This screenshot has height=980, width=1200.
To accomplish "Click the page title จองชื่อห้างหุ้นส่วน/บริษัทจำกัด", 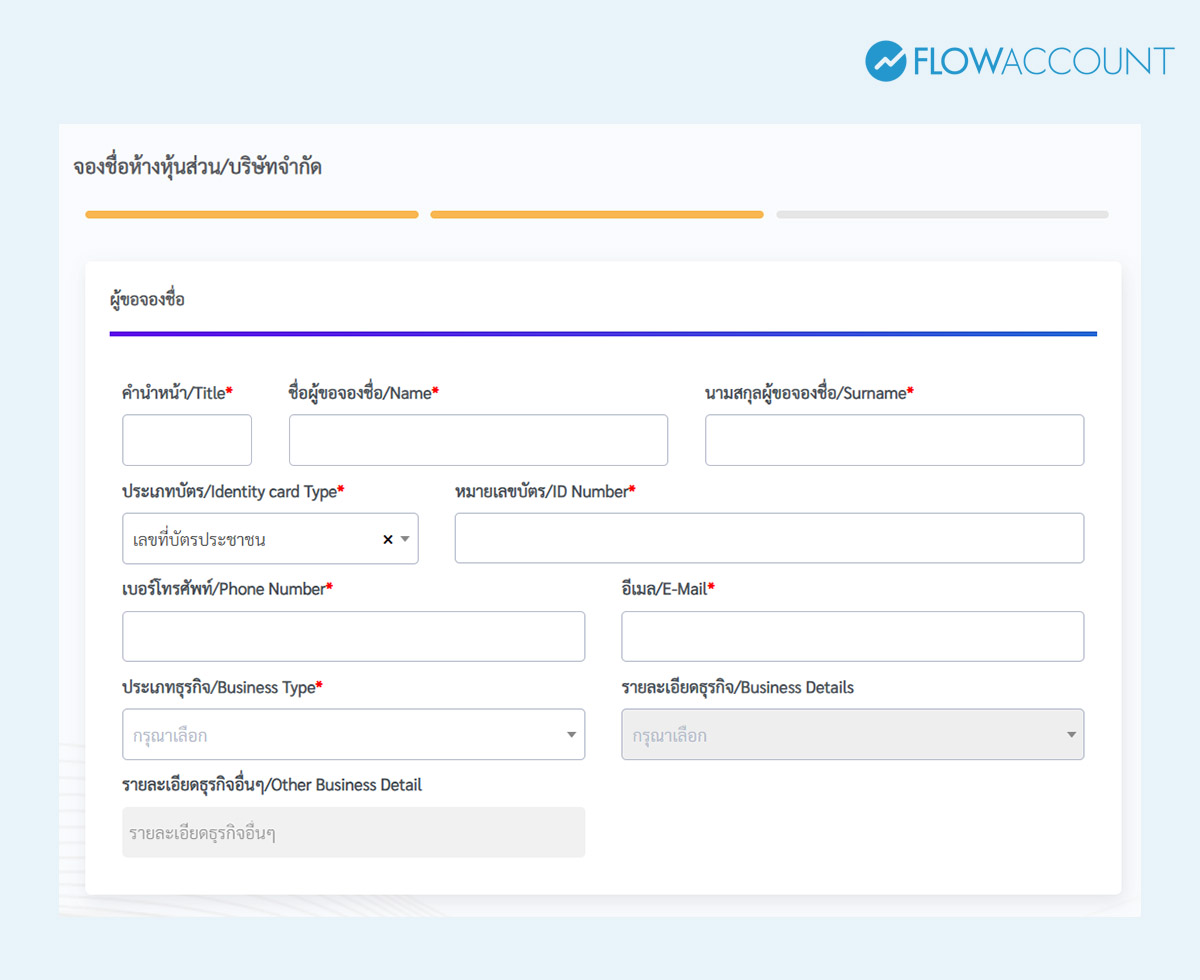I will click(x=197, y=167).
